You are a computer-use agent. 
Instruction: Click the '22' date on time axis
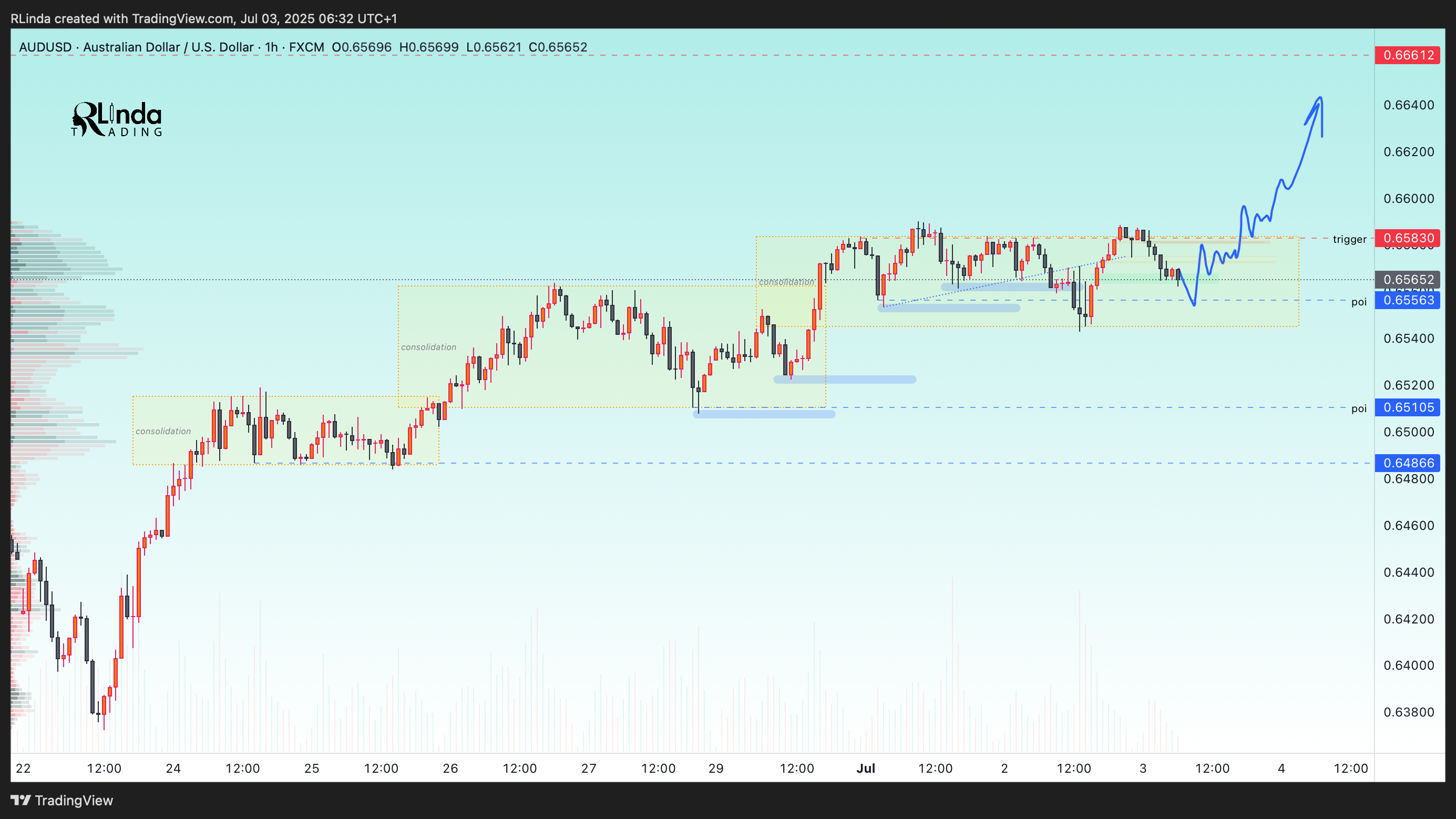[x=23, y=769]
